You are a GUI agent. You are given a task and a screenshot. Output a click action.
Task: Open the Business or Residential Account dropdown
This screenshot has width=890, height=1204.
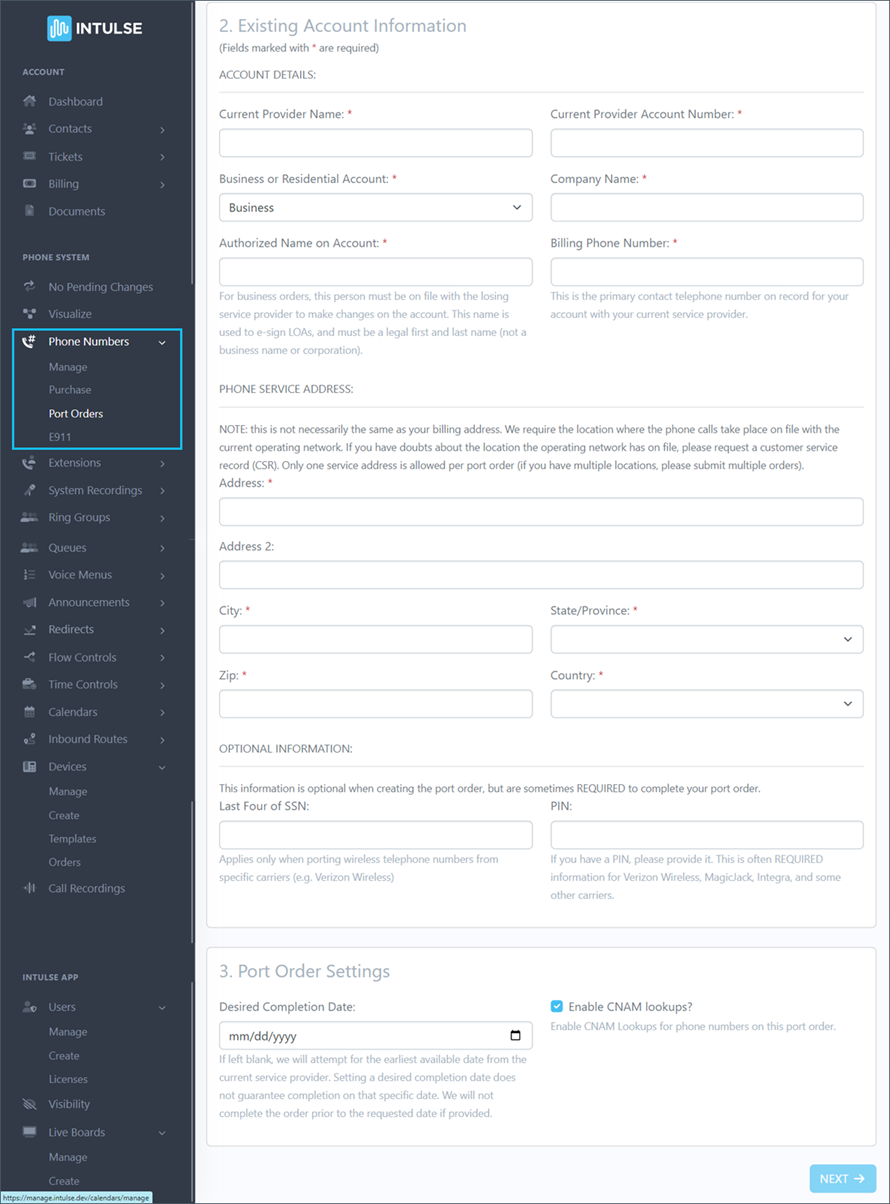click(x=376, y=208)
